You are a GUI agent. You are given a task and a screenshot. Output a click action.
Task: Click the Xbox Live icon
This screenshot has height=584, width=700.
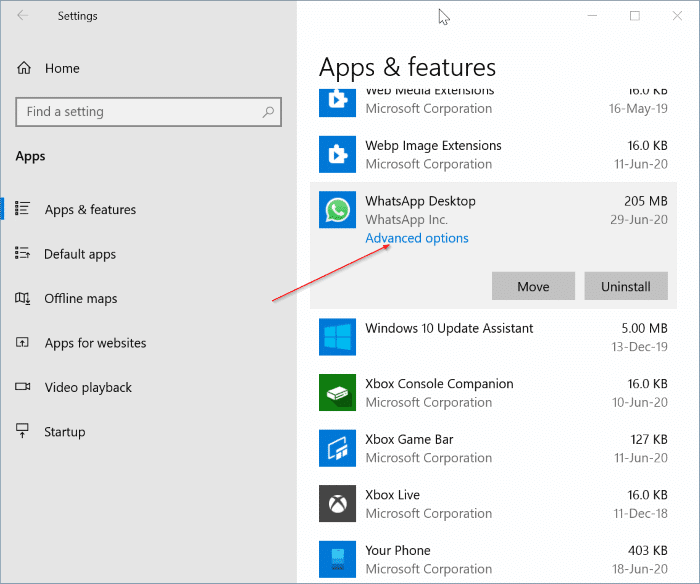pos(338,504)
